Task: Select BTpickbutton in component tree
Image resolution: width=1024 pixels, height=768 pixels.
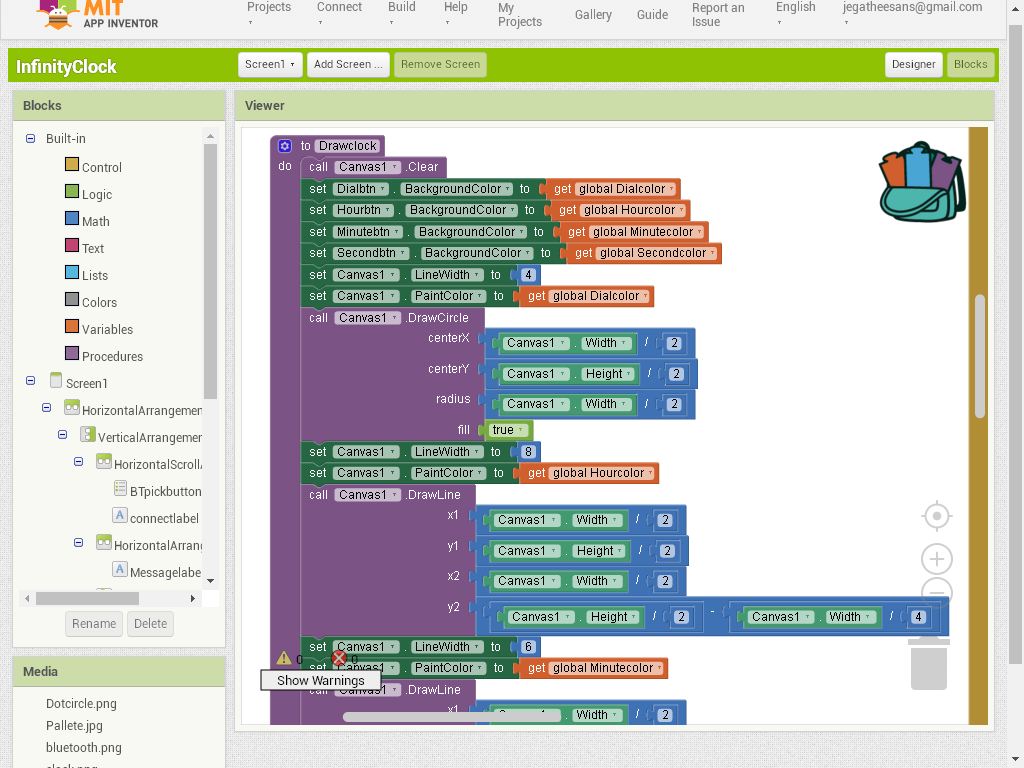Action: [x=165, y=491]
